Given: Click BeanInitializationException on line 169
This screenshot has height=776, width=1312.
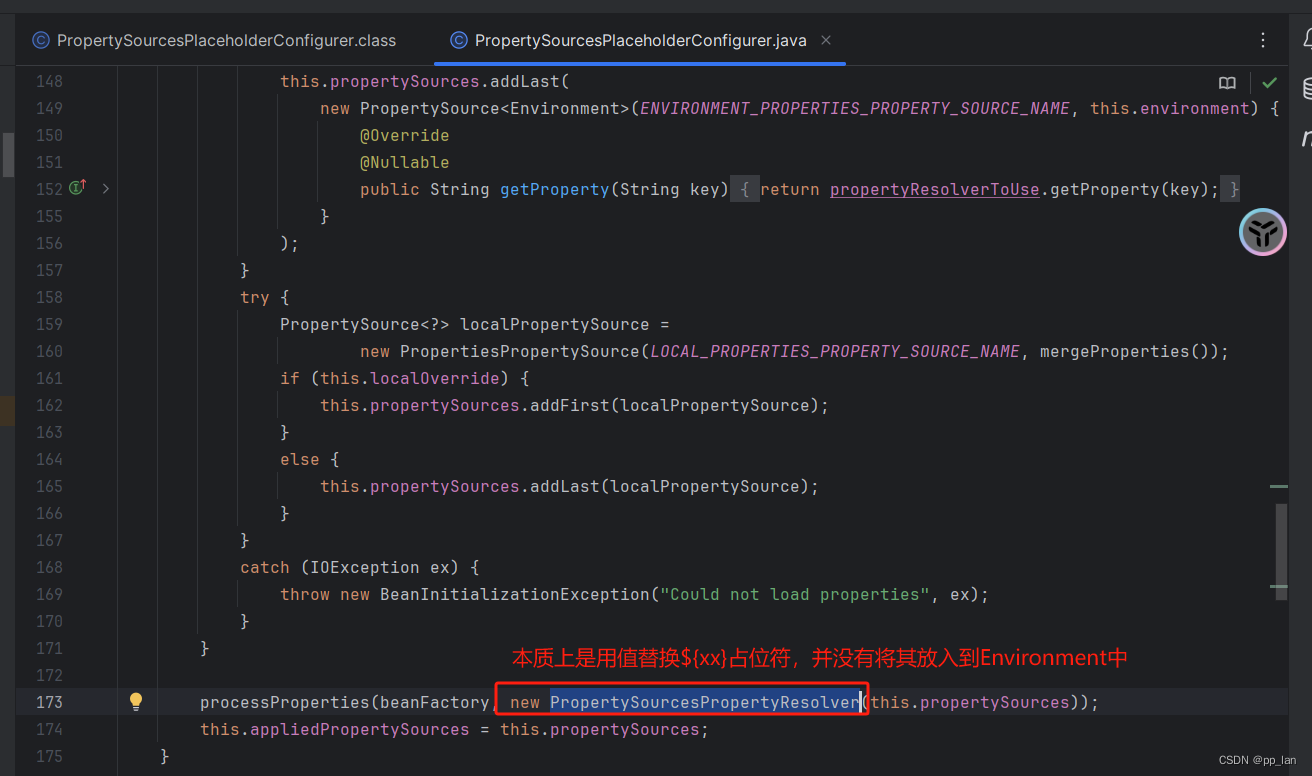Looking at the screenshot, I should [x=515, y=594].
